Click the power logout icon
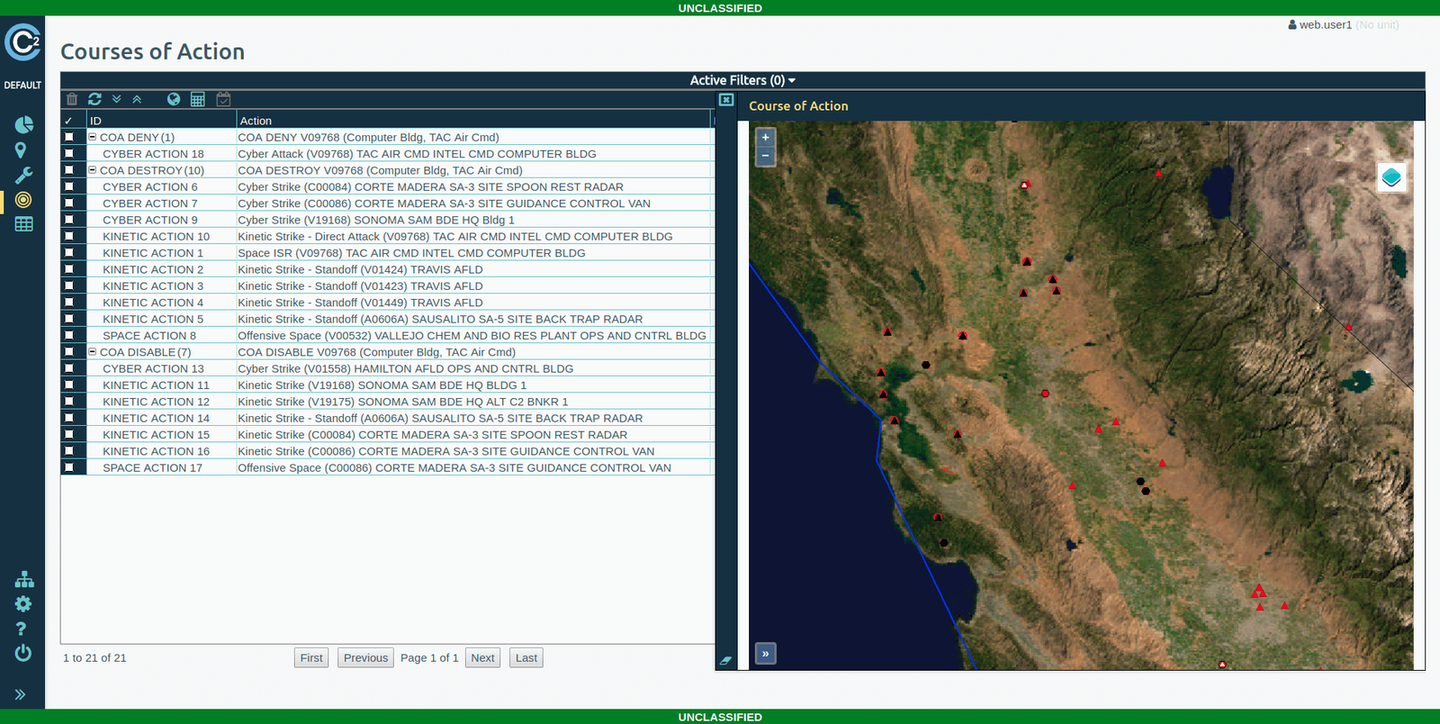Image resolution: width=1440 pixels, height=724 pixels. pos(23,653)
